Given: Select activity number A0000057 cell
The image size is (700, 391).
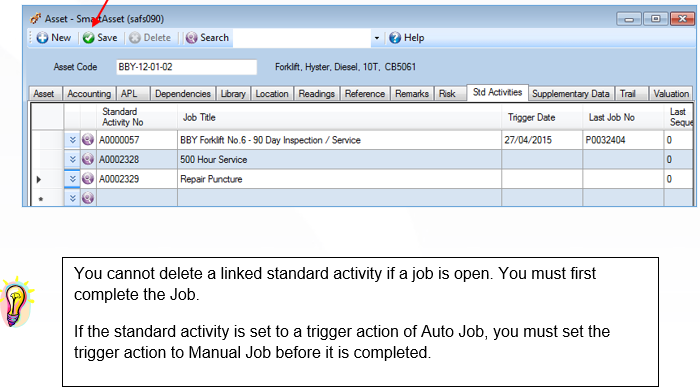Looking at the screenshot, I should (137, 140).
